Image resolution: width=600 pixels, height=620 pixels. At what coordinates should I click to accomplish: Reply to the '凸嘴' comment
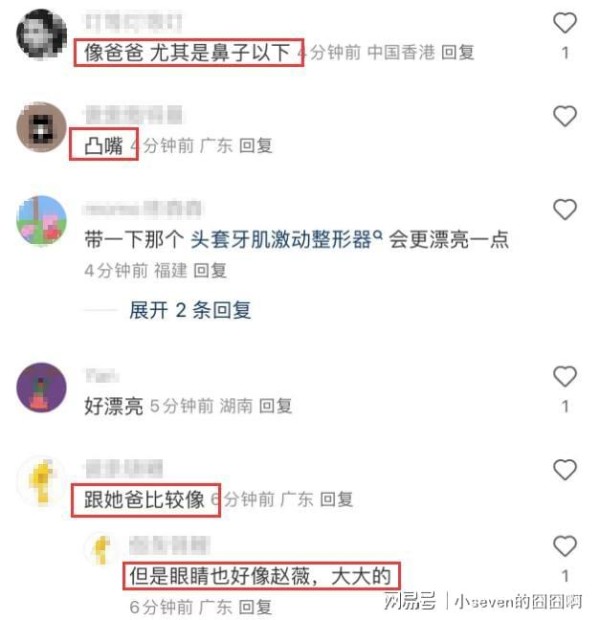[256, 146]
